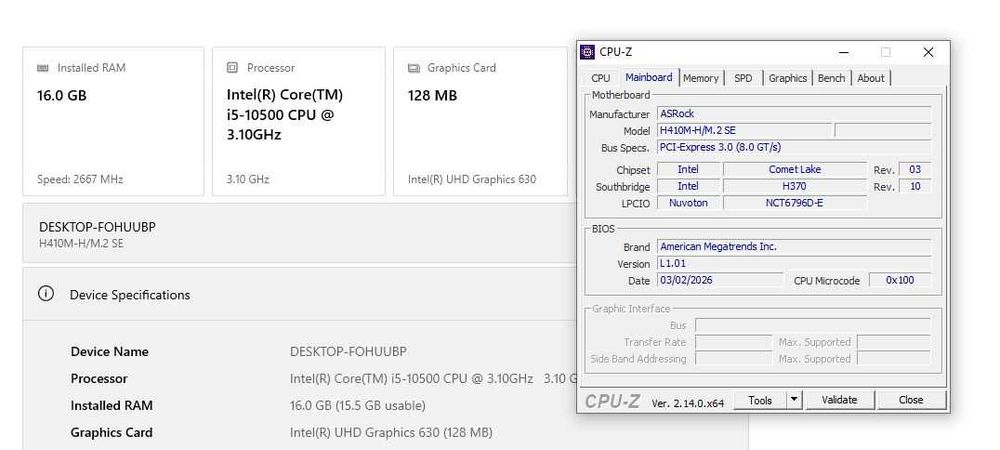Click the Device Specifications info icon

[45, 294]
